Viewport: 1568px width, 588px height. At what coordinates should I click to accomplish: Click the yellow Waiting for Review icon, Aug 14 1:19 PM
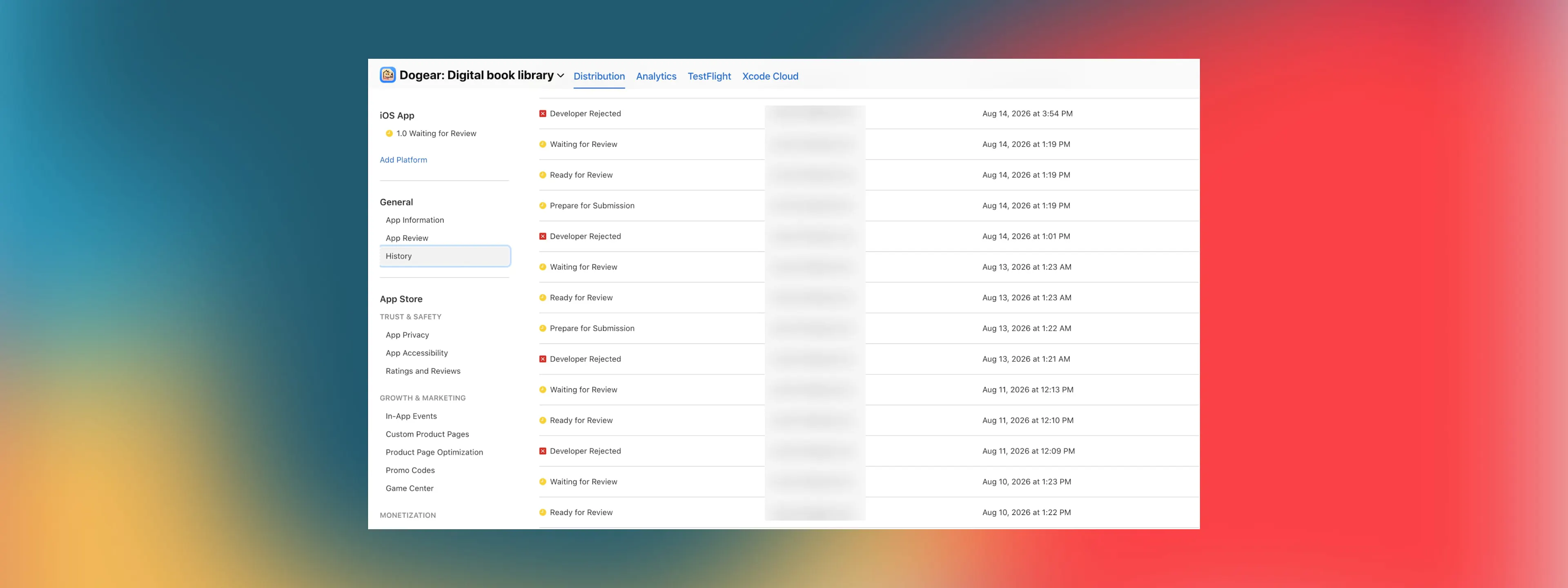542,144
